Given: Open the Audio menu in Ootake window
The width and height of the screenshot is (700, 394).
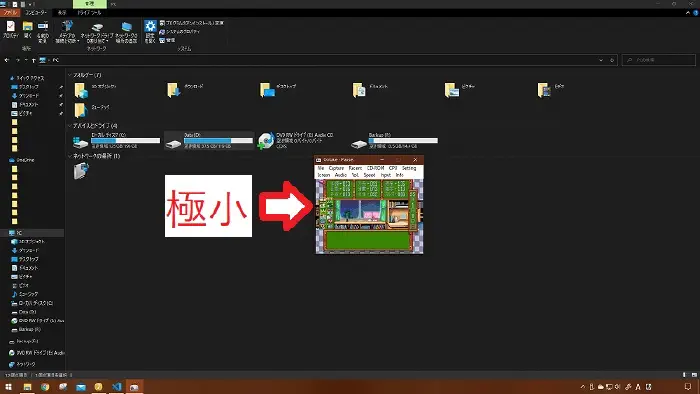Looking at the screenshot, I should coord(341,175).
